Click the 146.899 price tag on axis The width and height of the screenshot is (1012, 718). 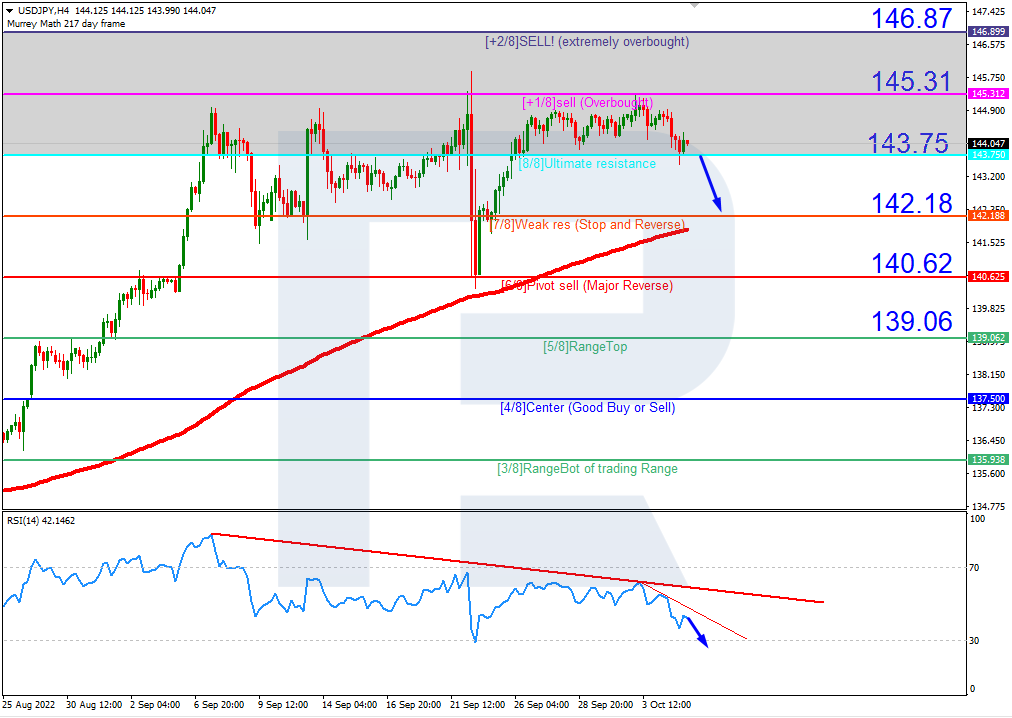tap(987, 32)
